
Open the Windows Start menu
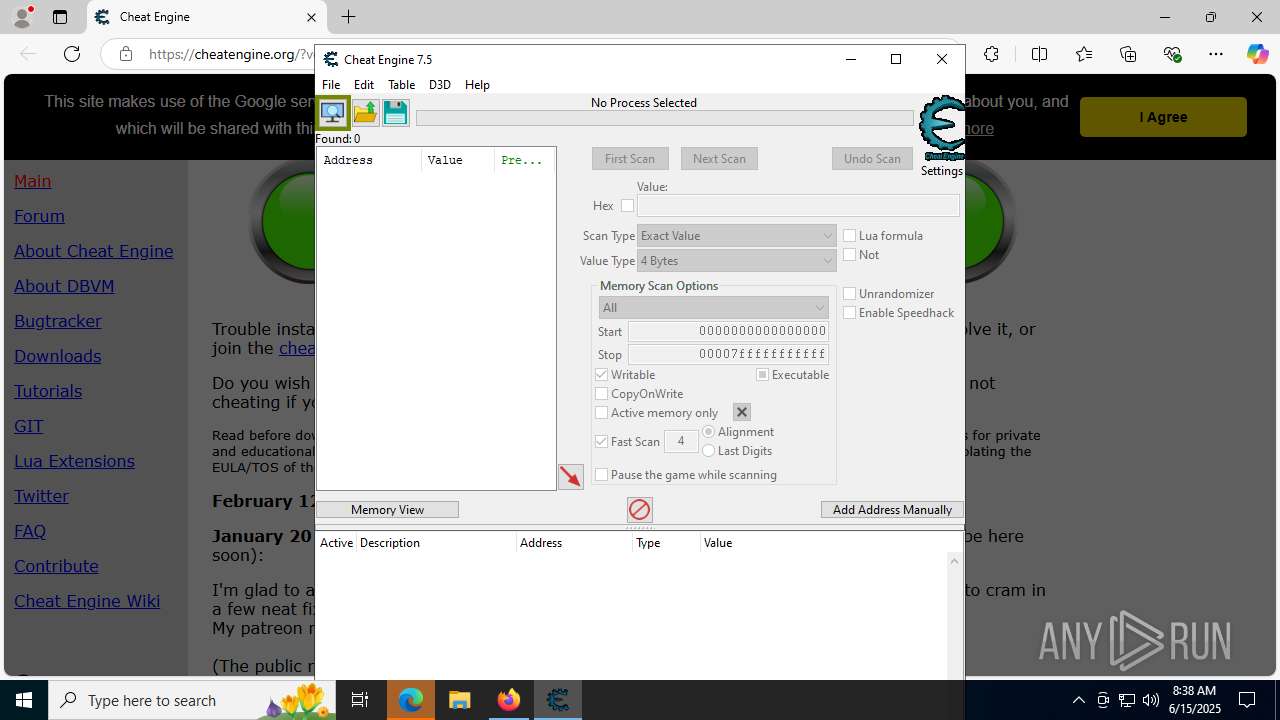(24, 700)
